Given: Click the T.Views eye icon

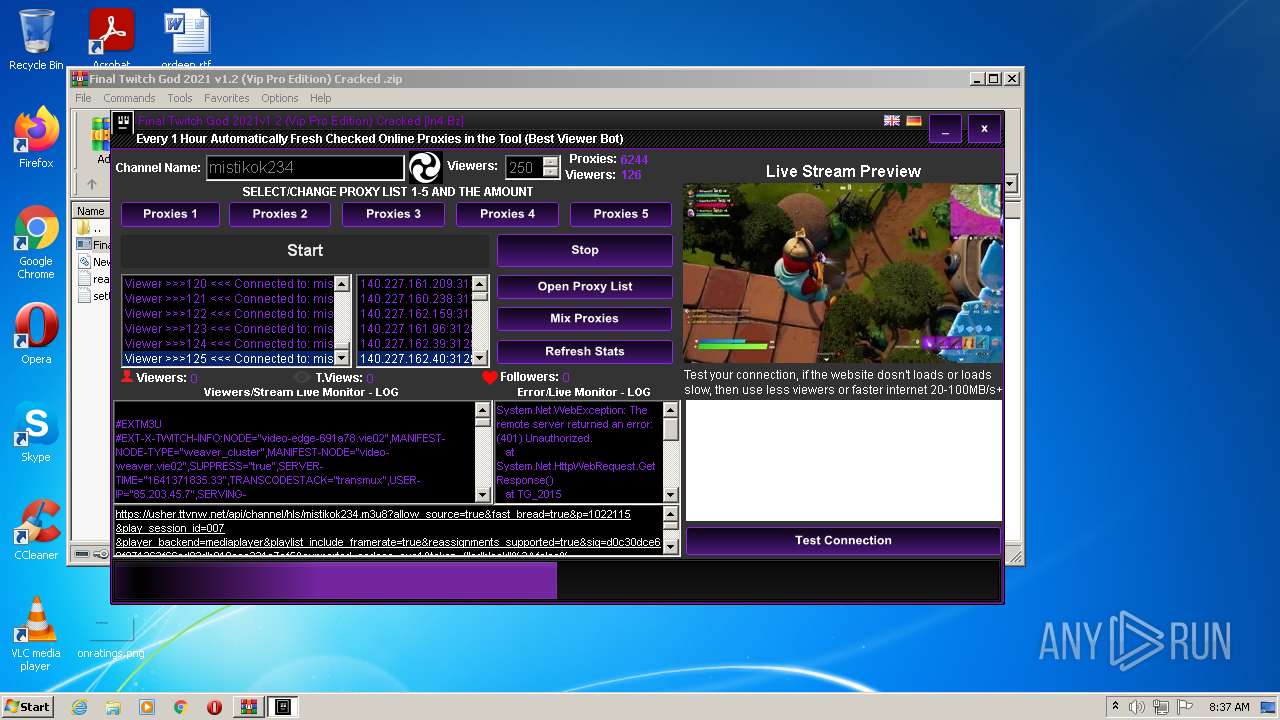Looking at the screenshot, I should click(303, 377).
